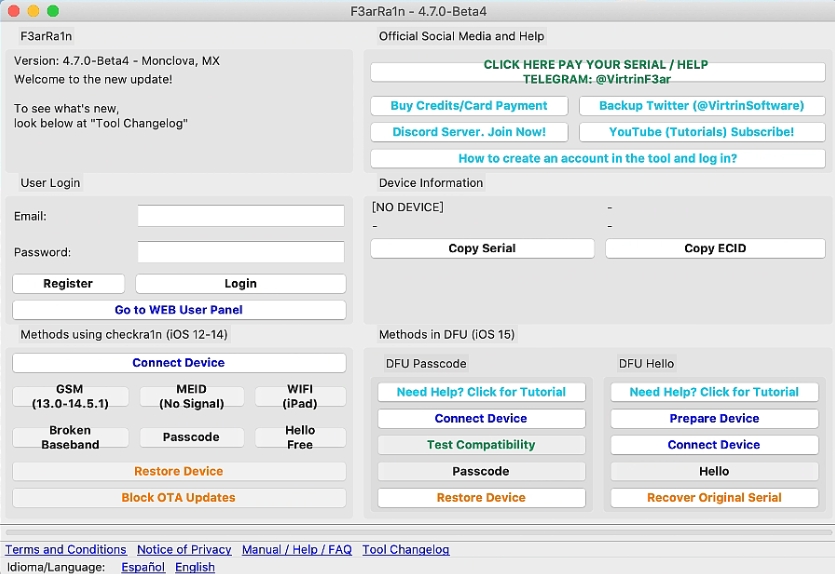Click the progress bar above footer links
Viewport: 835px width, 574px height.
(419, 532)
